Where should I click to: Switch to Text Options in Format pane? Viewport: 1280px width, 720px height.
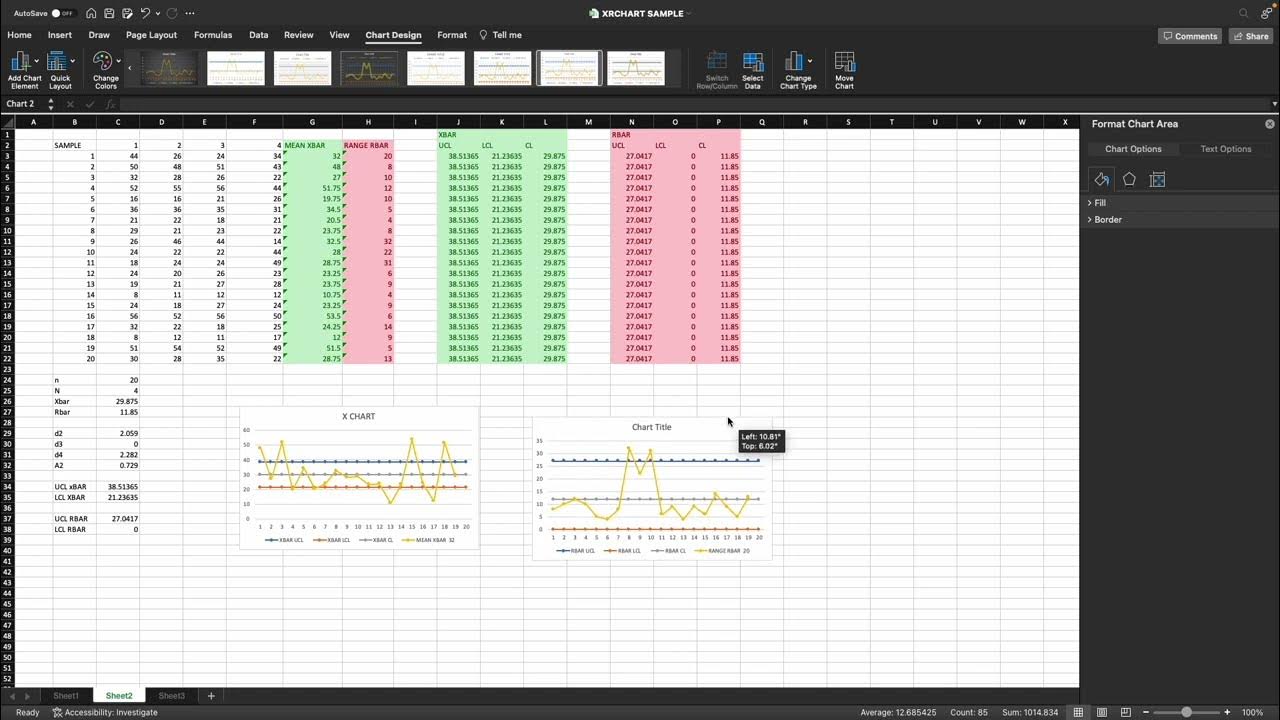1226,149
